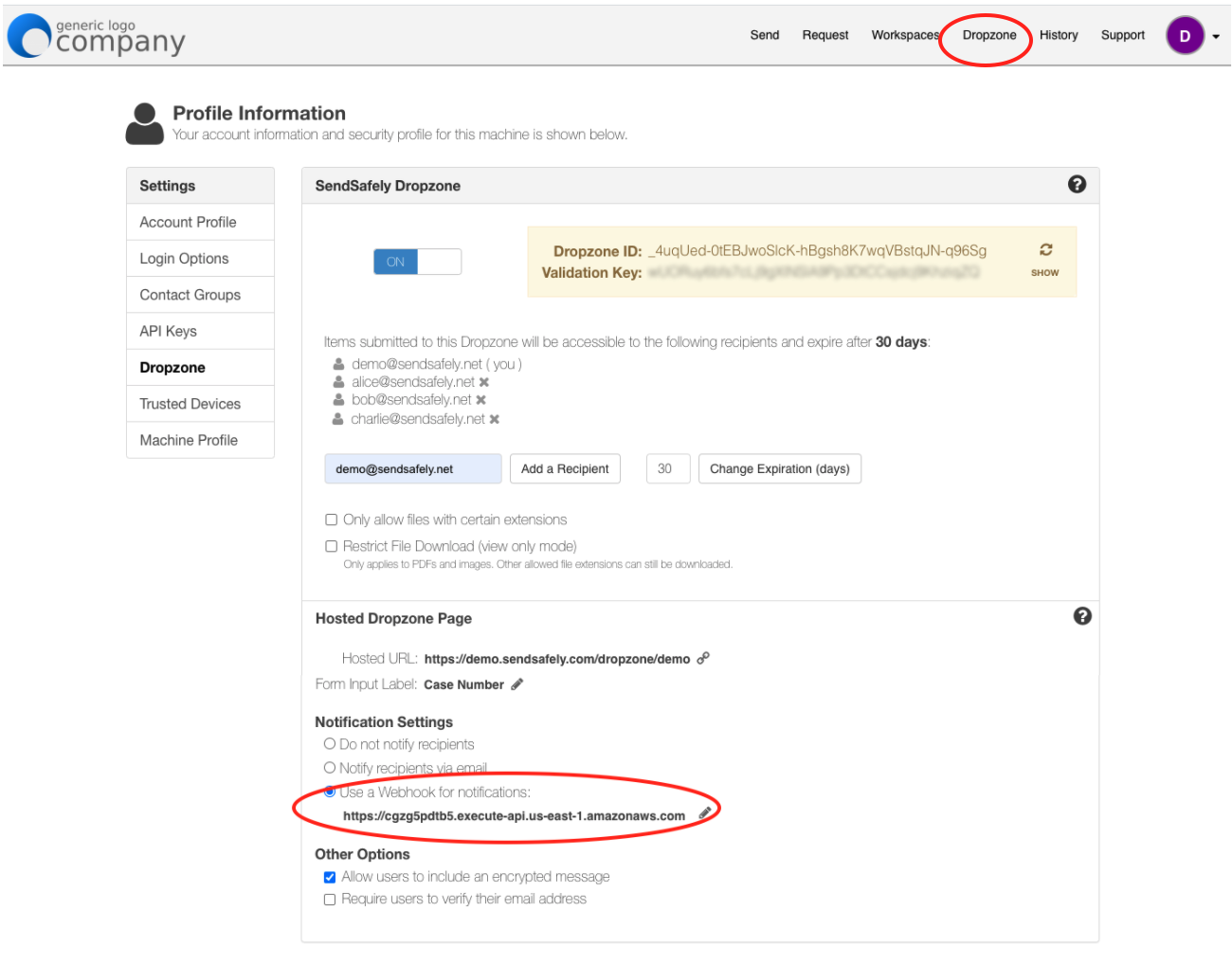Click the refresh icon next to Dropzone ID
Viewport: 1232px width, 966px height.
(1045, 249)
